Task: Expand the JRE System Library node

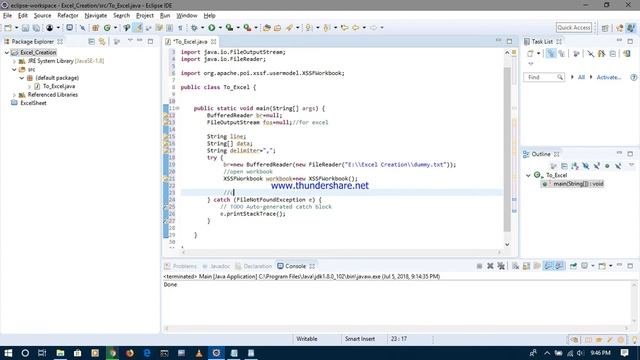Action: pyautogui.click(x=15, y=61)
